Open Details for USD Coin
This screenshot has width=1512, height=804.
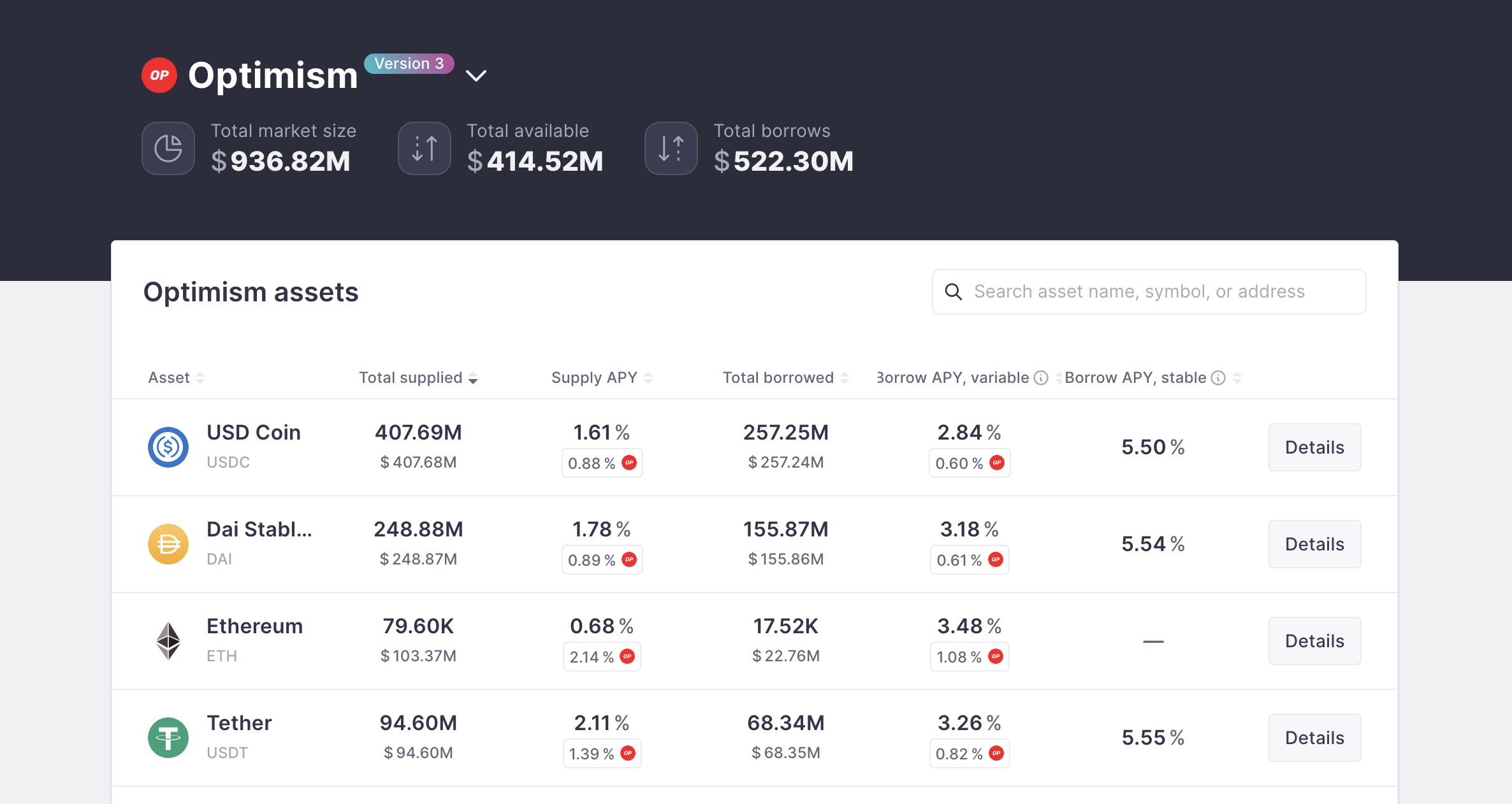click(1314, 447)
